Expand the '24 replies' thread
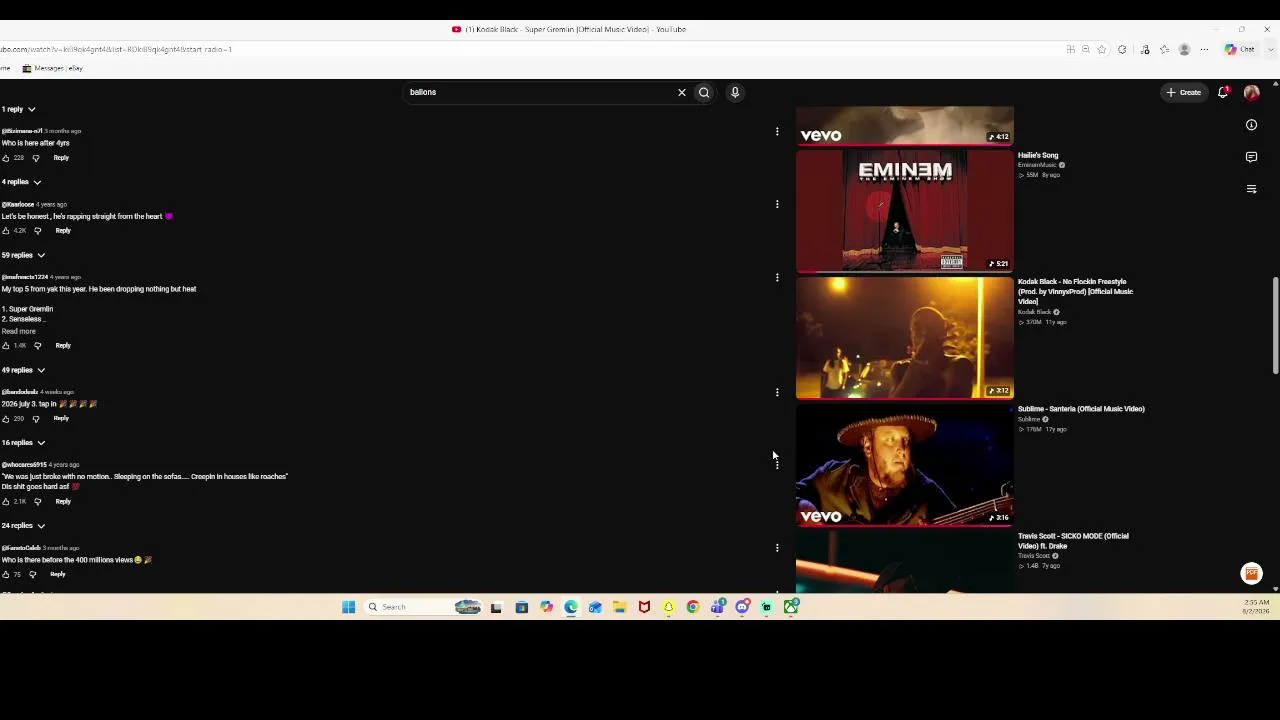This screenshot has height=720, width=1280. pos(23,525)
